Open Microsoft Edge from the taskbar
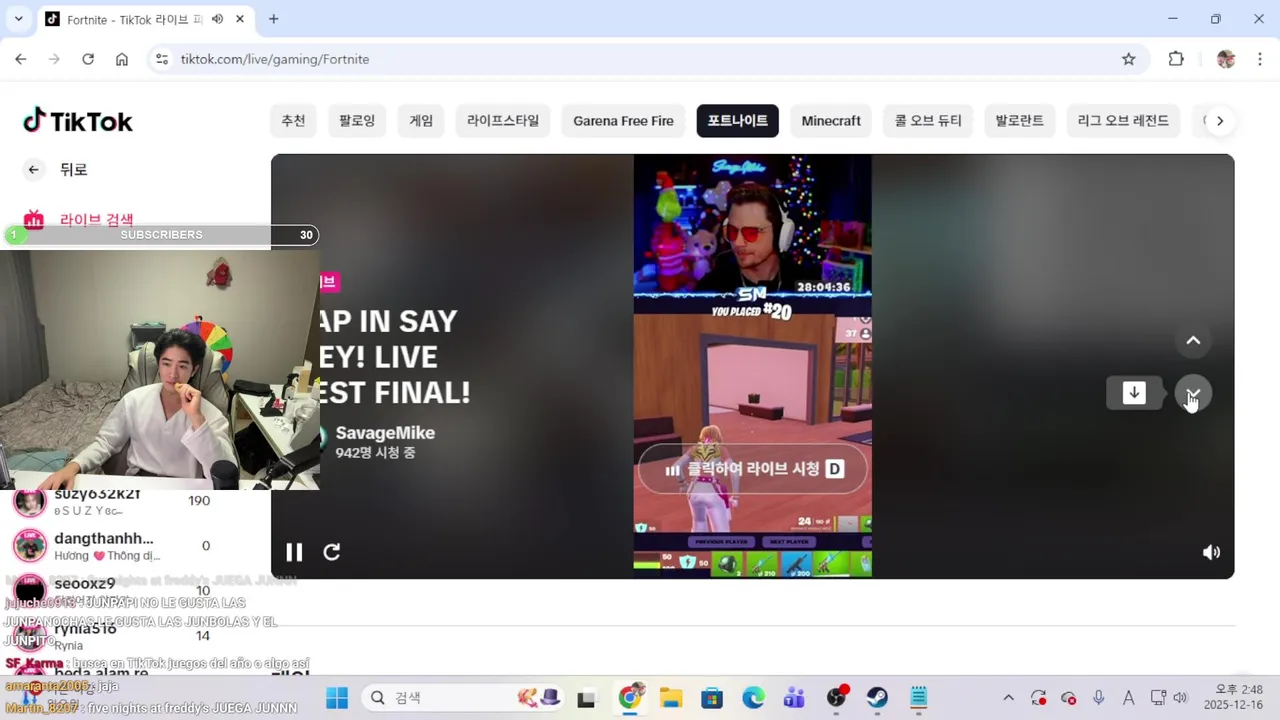Image resolution: width=1280 pixels, height=720 pixels. tap(753, 698)
